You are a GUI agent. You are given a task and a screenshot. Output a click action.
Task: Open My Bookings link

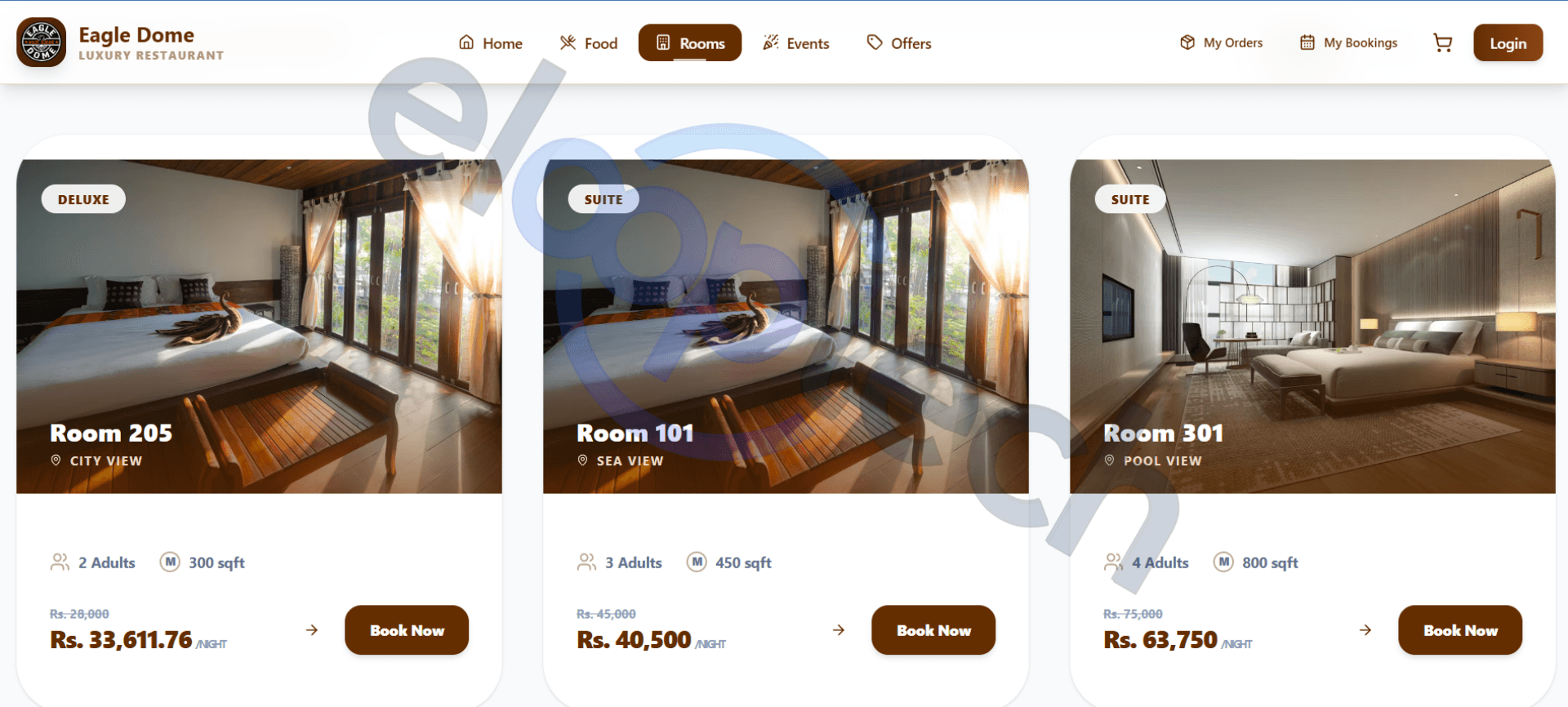pyautogui.click(x=1348, y=43)
